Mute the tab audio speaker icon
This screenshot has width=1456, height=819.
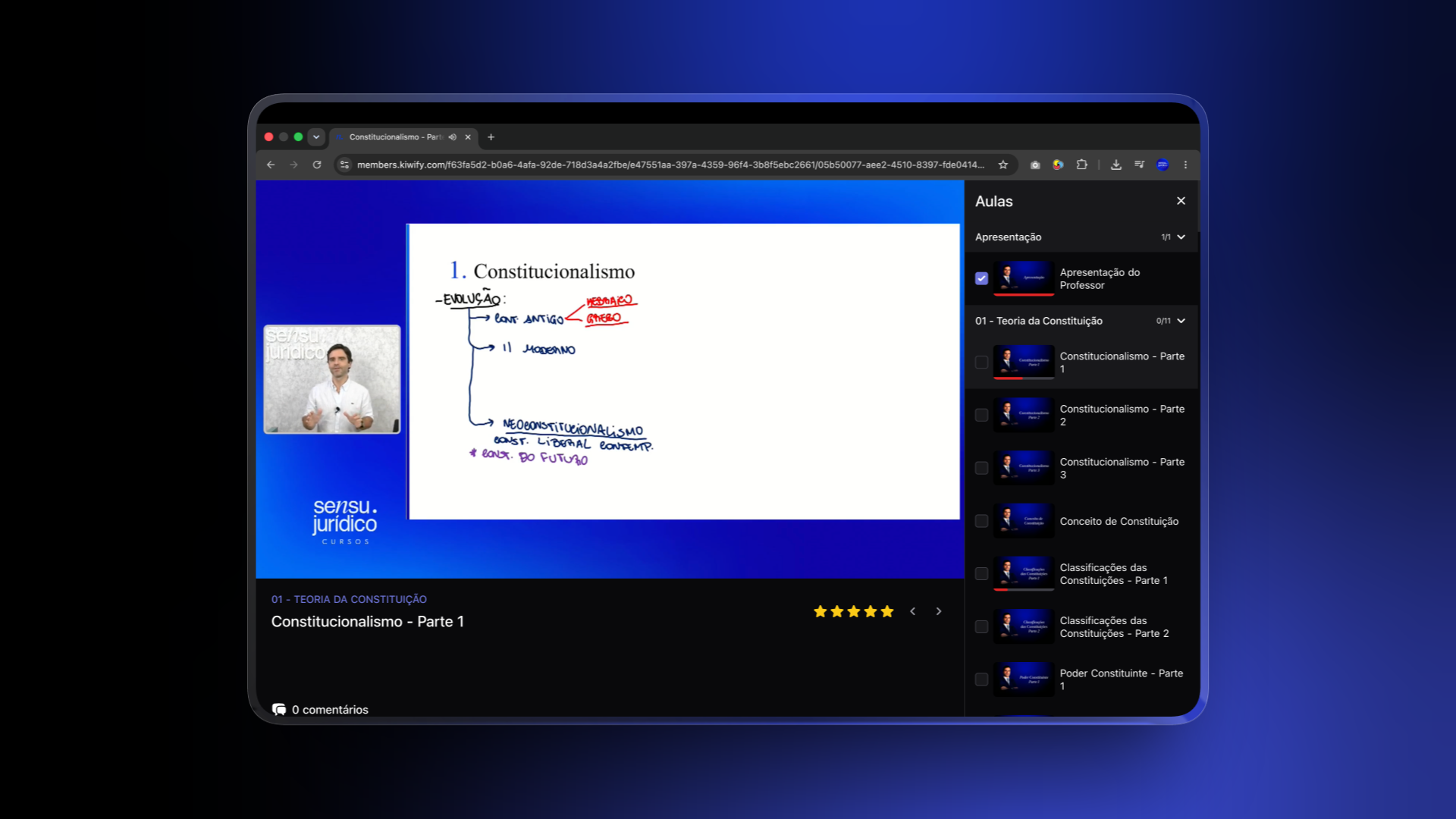pyautogui.click(x=453, y=137)
